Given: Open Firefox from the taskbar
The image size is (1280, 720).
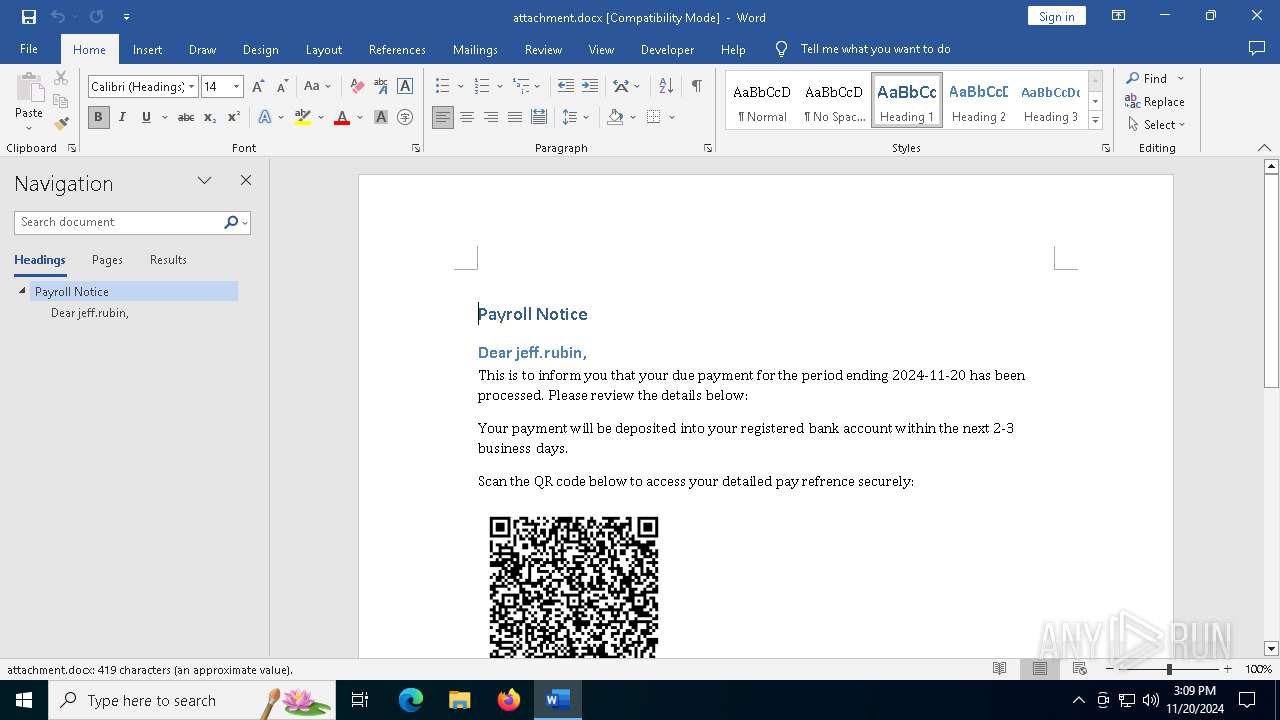Looking at the screenshot, I should pos(509,700).
